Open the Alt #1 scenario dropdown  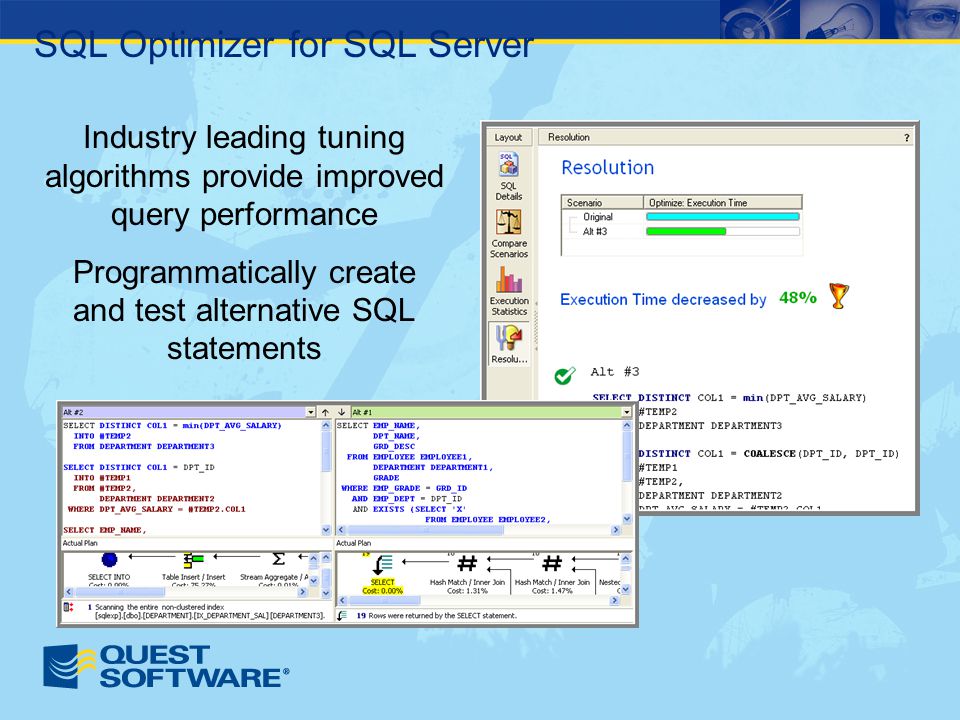pos(626,412)
